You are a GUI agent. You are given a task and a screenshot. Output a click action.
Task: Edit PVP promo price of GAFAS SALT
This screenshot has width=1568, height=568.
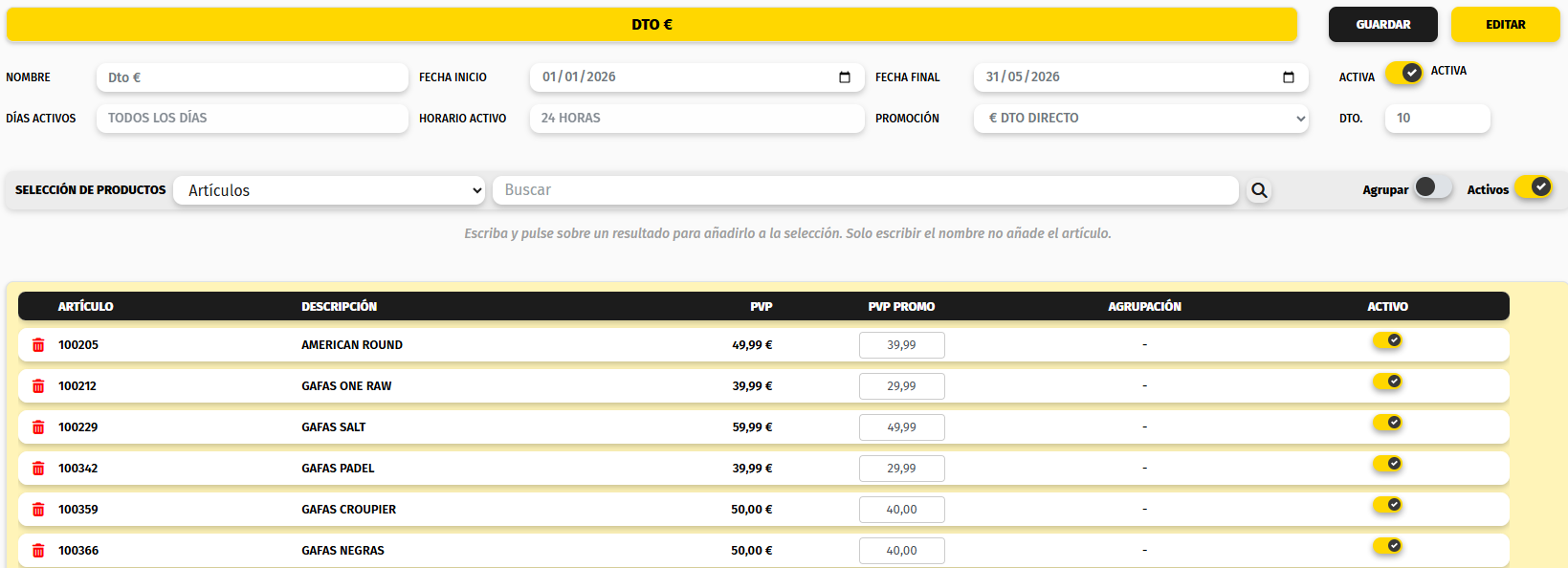pyautogui.click(x=902, y=427)
